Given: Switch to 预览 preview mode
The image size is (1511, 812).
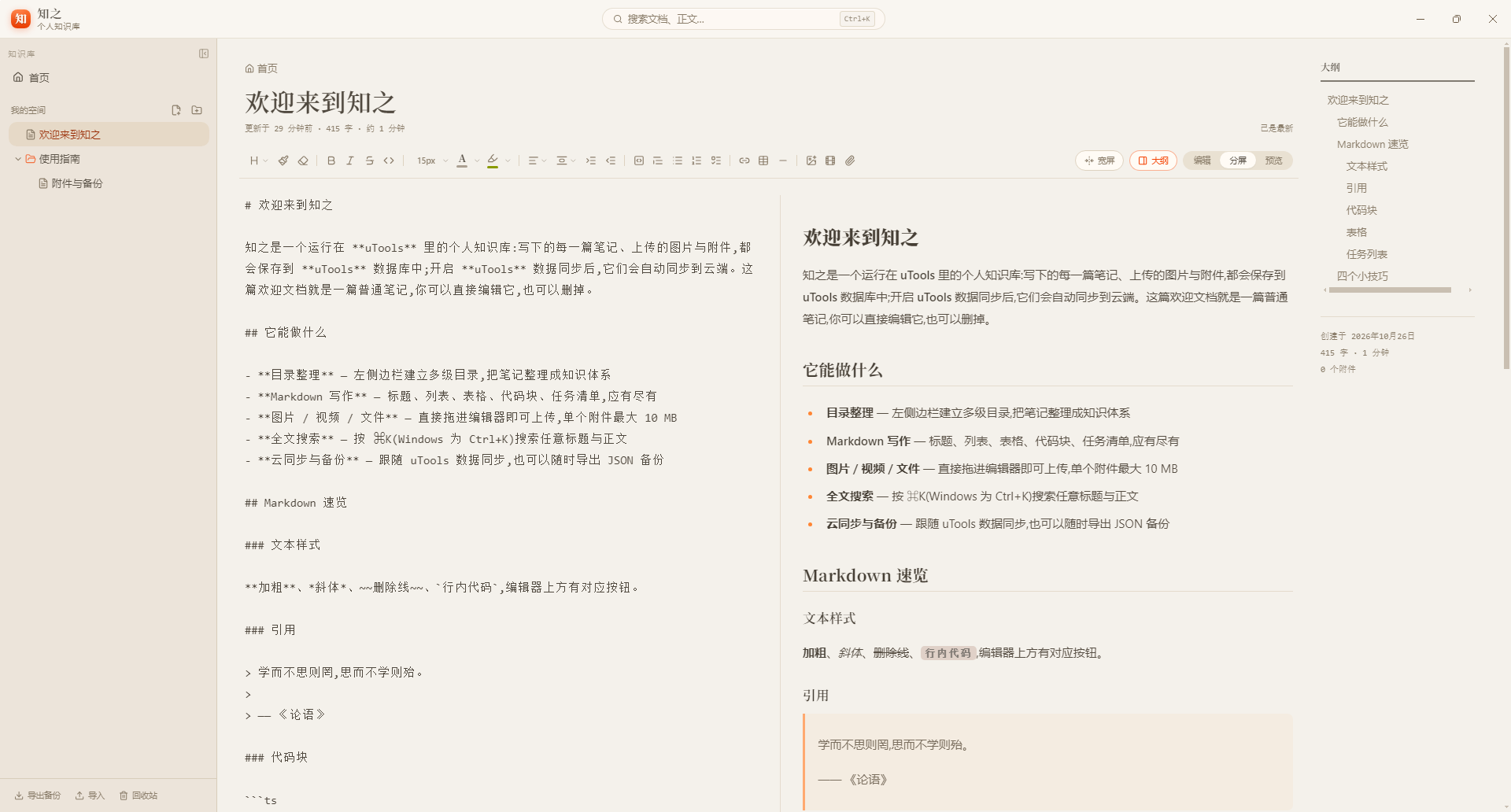Looking at the screenshot, I should [x=1273, y=161].
